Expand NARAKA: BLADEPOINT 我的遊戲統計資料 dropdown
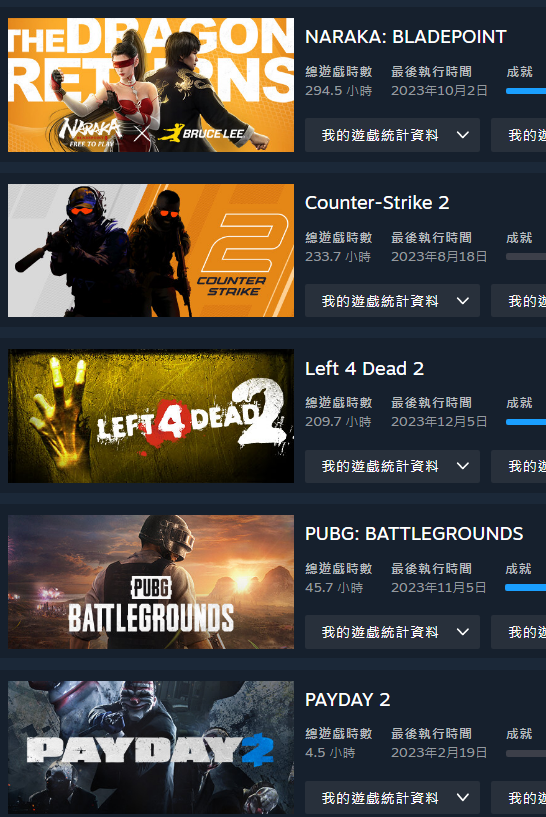Viewport: 546px width, 817px height. pyautogui.click(x=392, y=135)
